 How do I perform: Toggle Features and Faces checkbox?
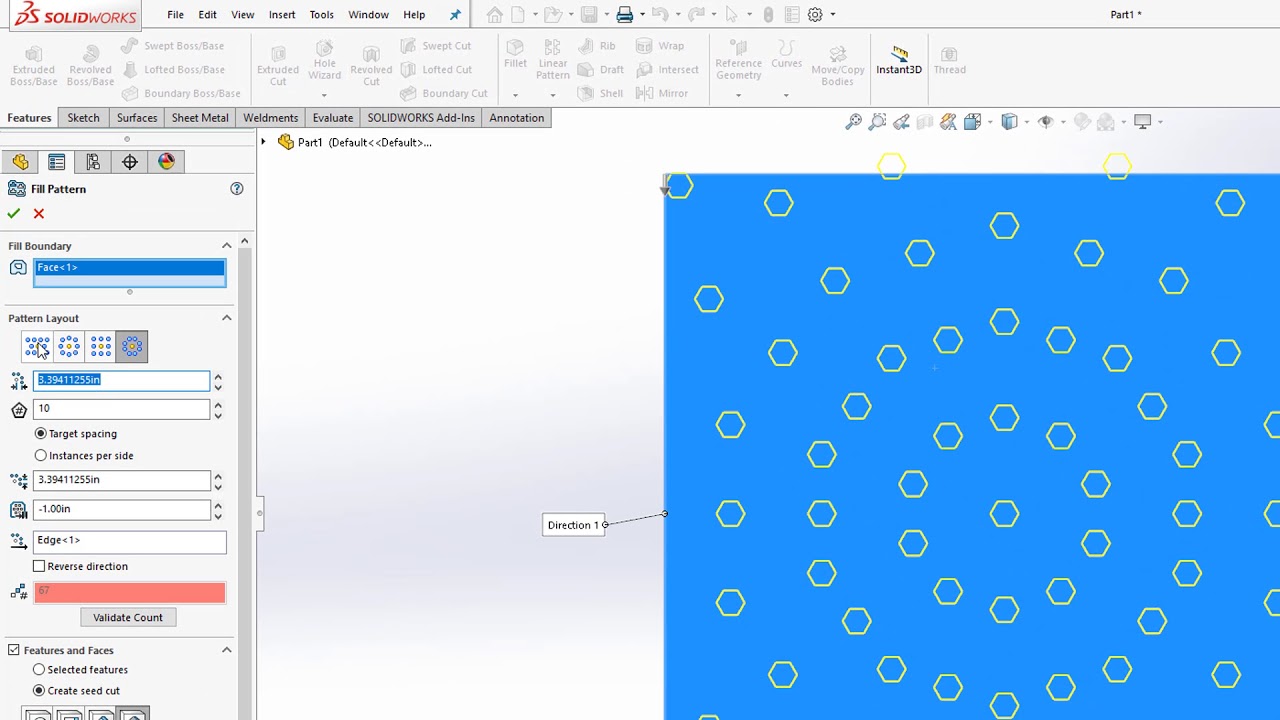14,651
